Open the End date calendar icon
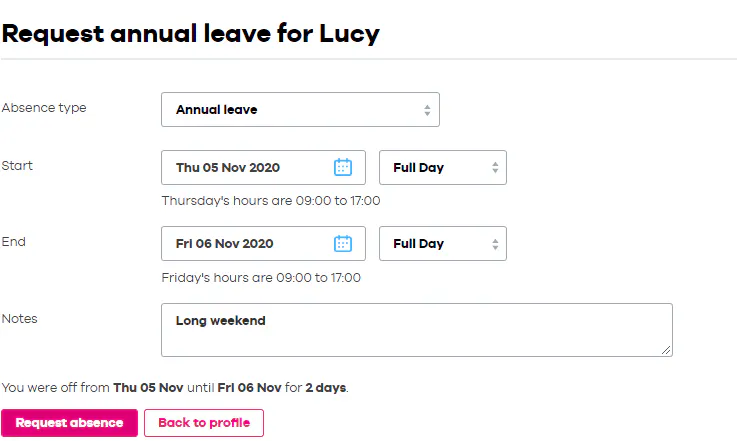 pos(343,243)
